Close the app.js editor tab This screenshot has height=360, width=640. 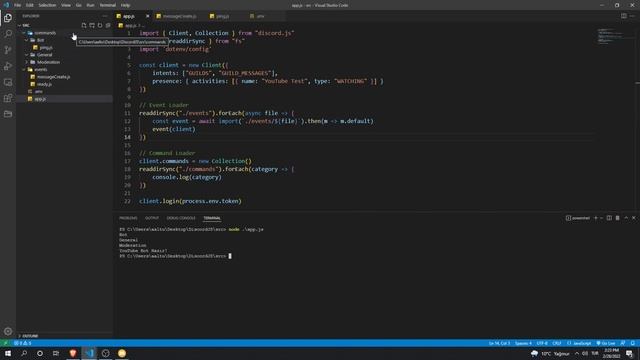coord(147,16)
